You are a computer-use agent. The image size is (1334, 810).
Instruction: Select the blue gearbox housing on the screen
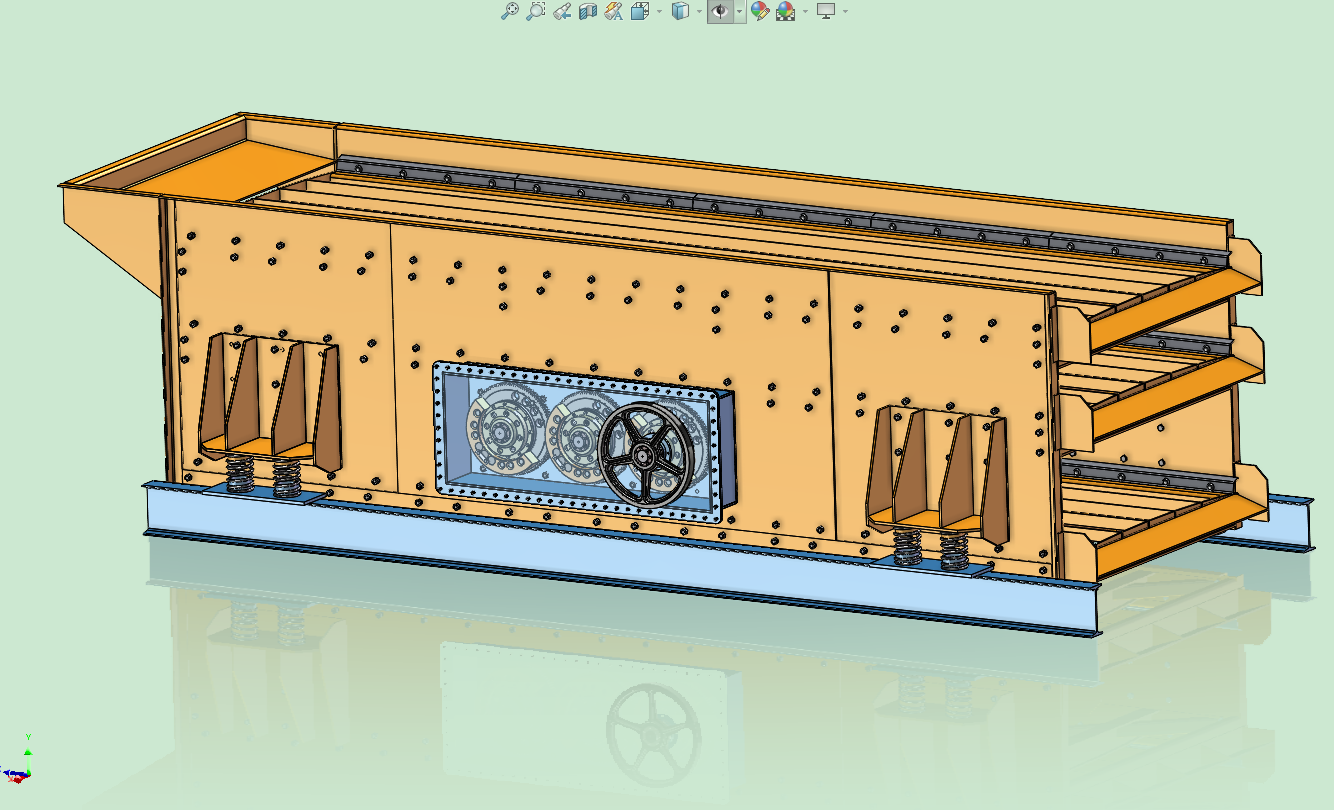click(x=585, y=443)
